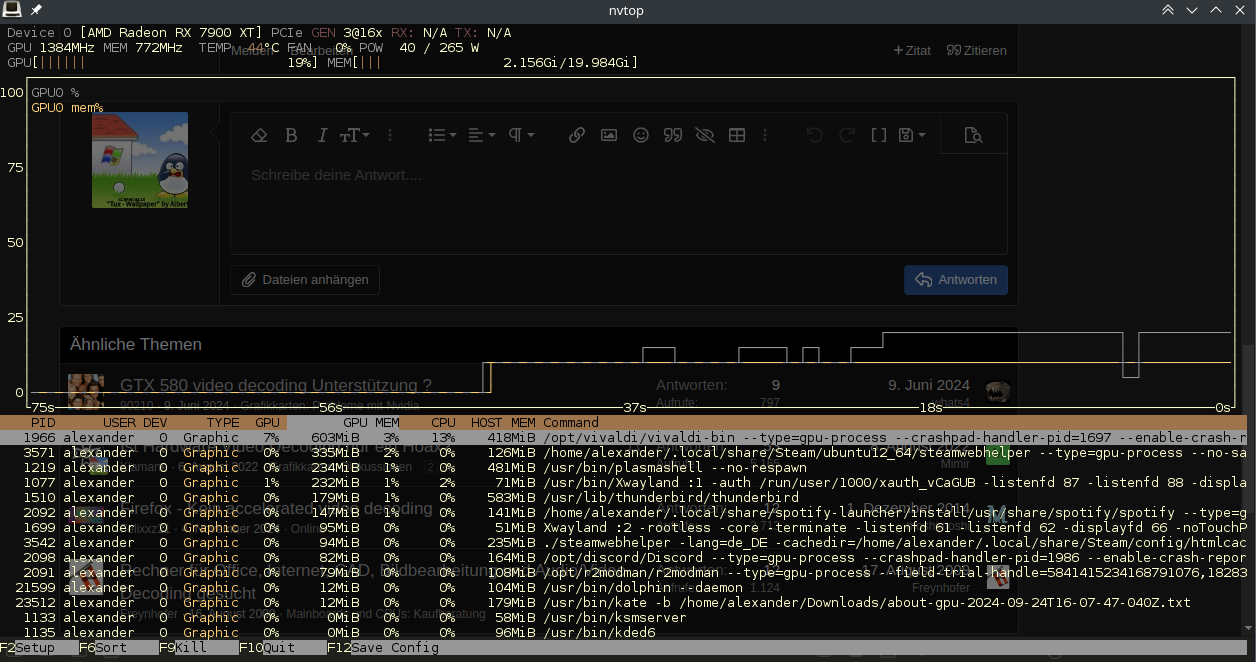The height and width of the screenshot is (662, 1256).
Task: Open the font size dropdown
Action: [x=355, y=135]
